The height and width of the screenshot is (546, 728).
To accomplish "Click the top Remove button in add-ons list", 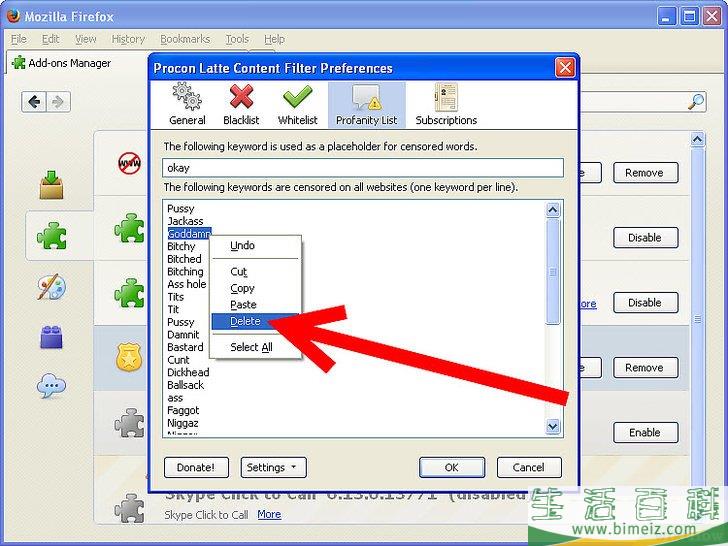I will (x=645, y=173).
